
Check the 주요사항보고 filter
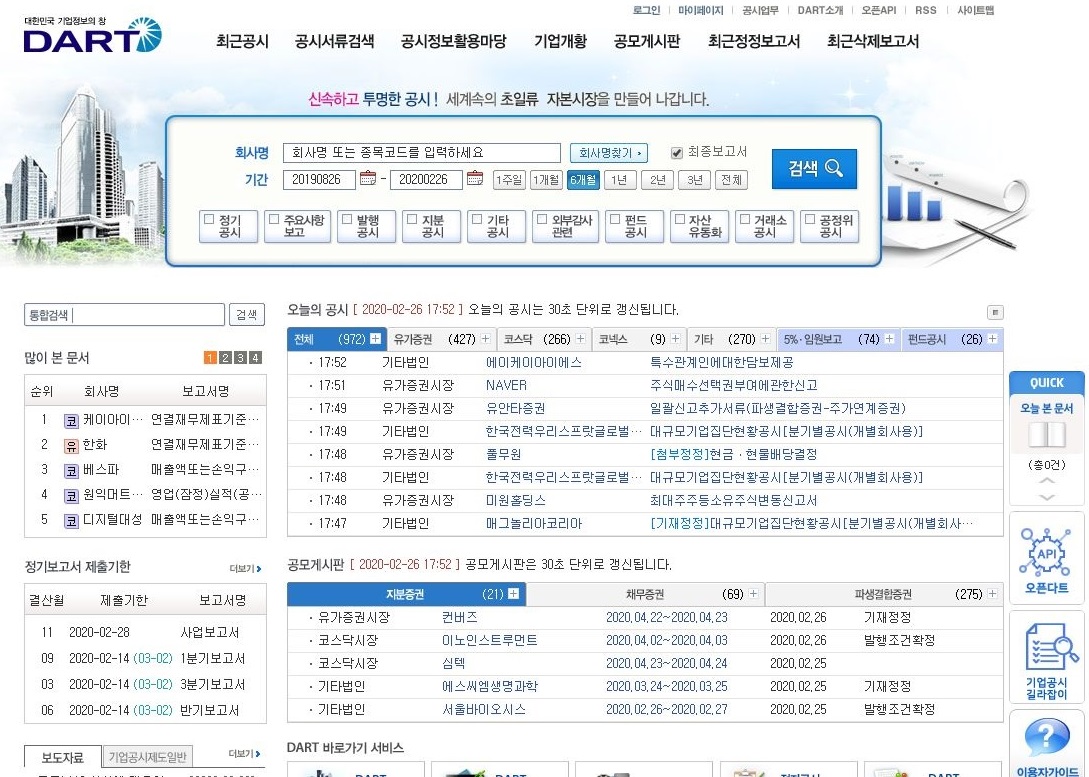pyautogui.click(x=274, y=219)
